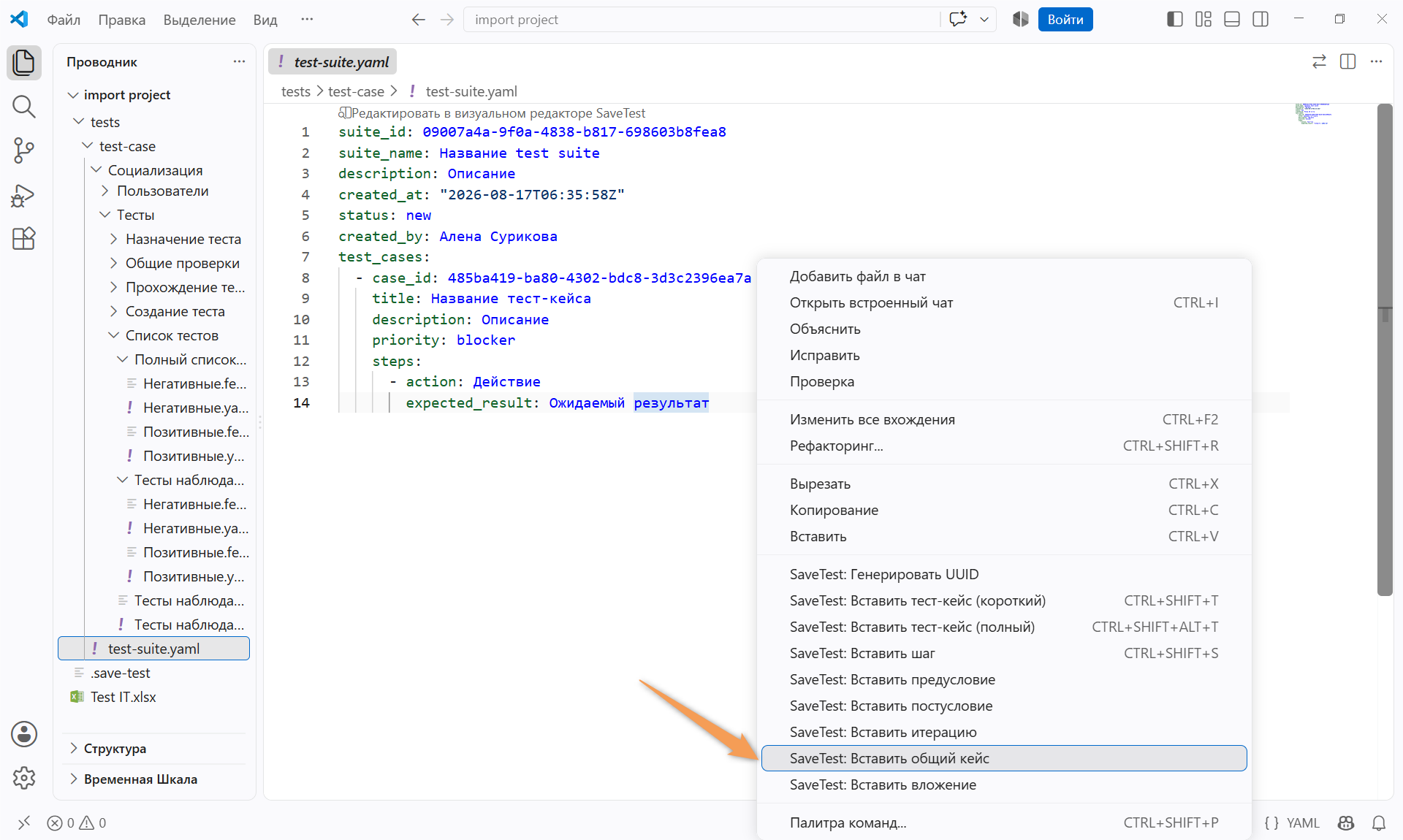Click the Explorer panel more actions ellipsis
Screen dimensions: 1403x840
(239, 62)
